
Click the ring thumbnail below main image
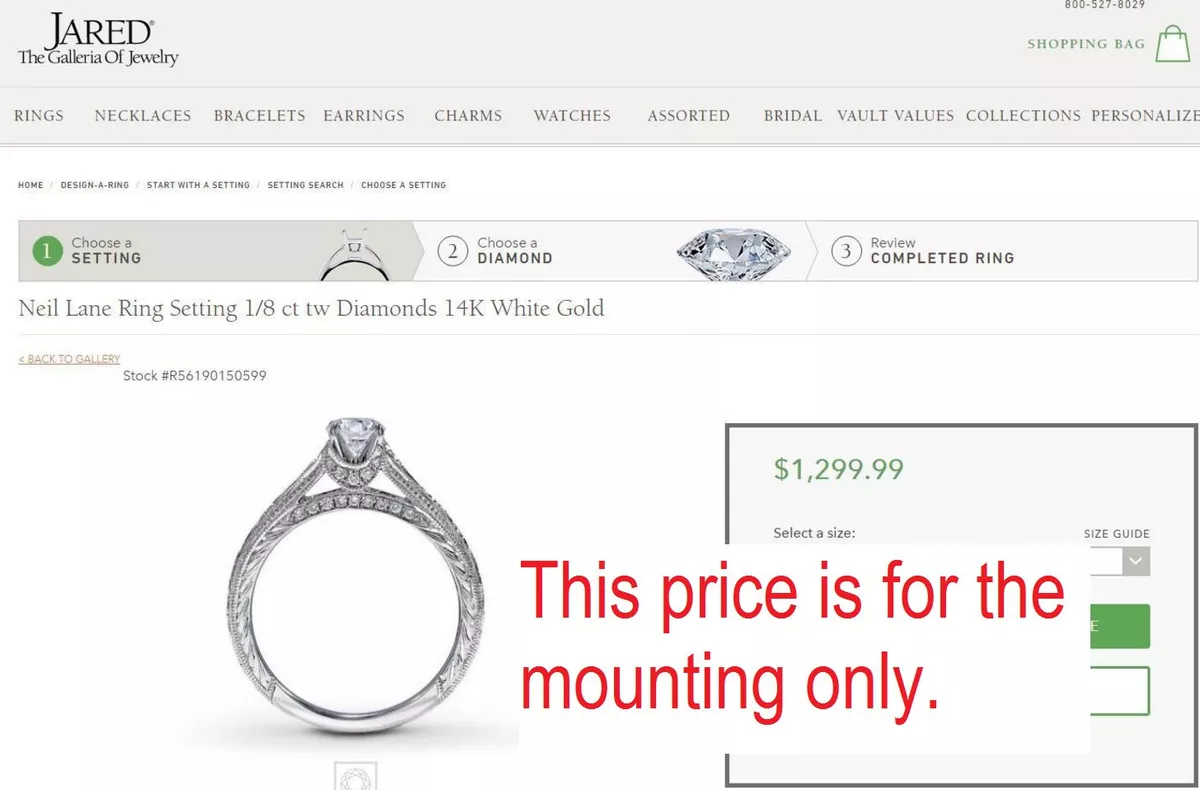tap(355, 776)
